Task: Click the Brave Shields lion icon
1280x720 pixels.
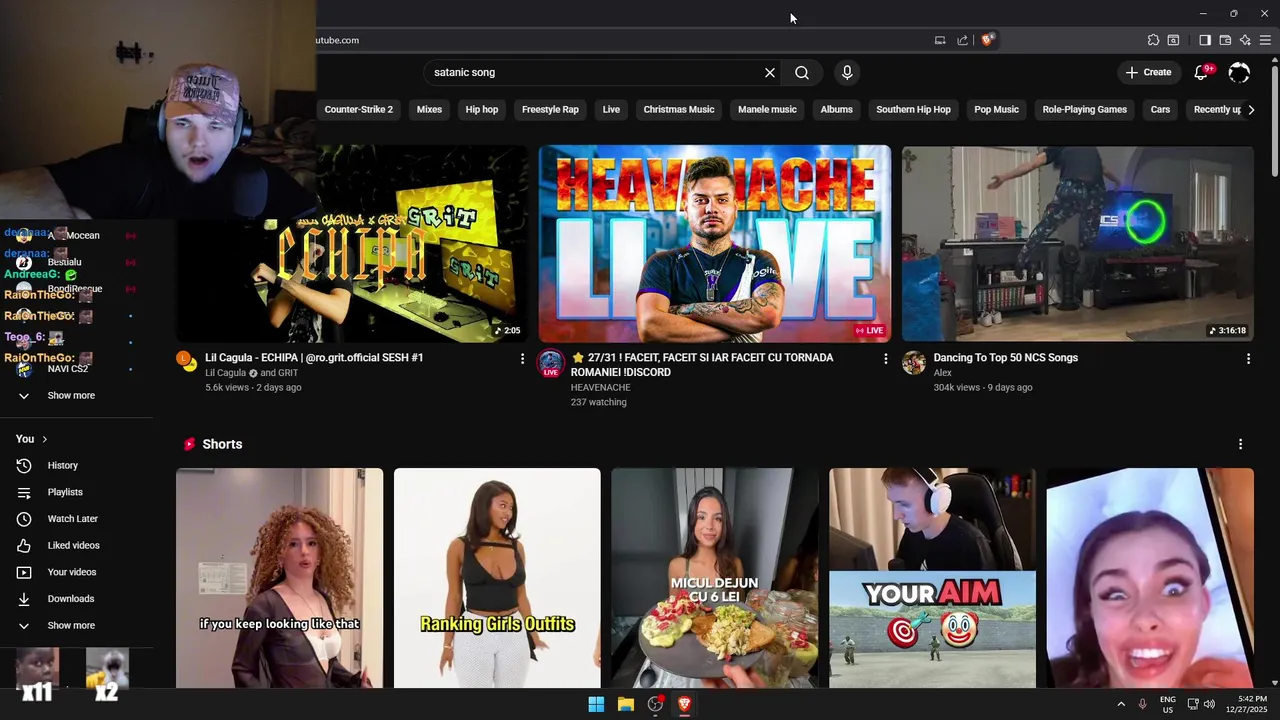Action: (987, 40)
